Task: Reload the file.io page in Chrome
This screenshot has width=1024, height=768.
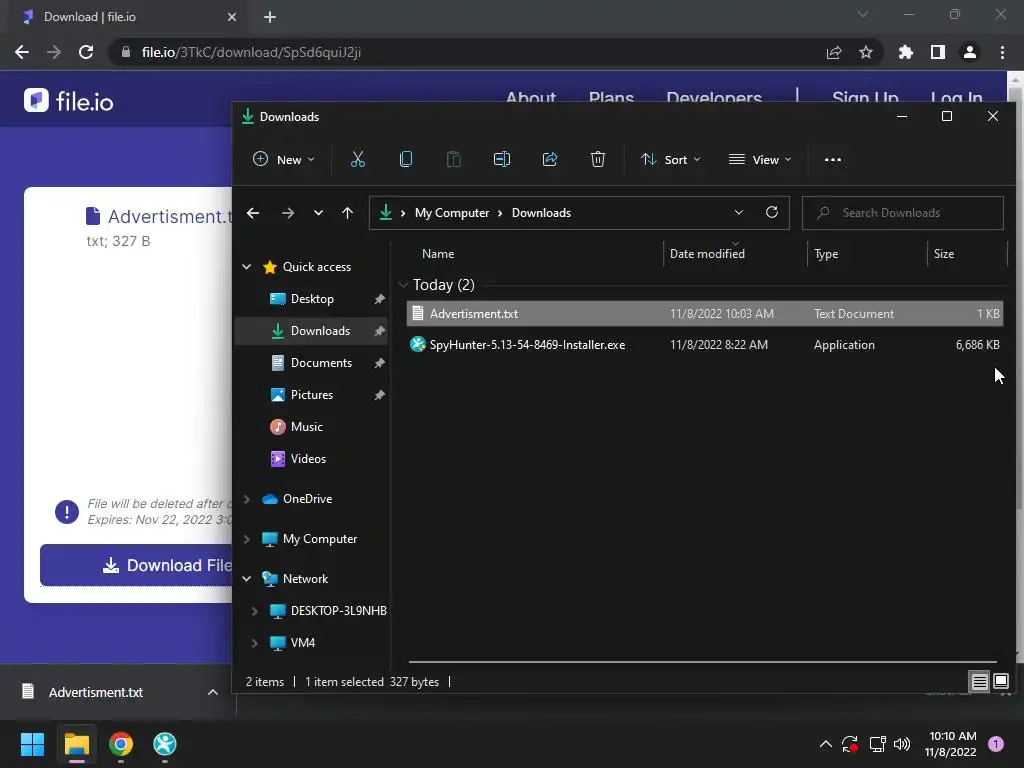Action: pyautogui.click(x=86, y=52)
